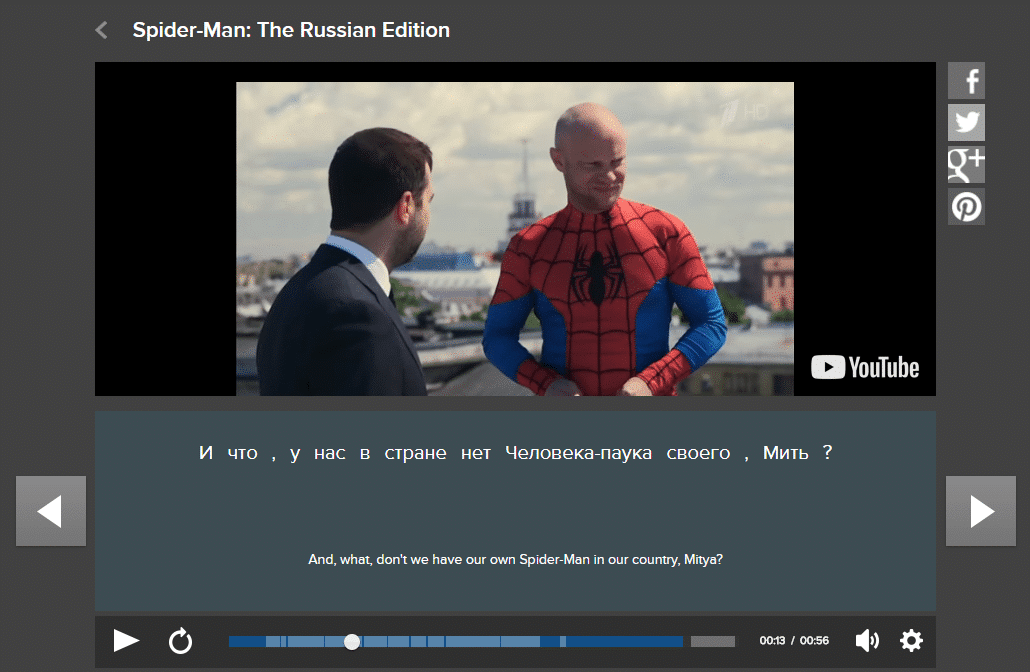Pin the video on Pinterest
This screenshot has width=1030, height=672.
click(x=966, y=207)
